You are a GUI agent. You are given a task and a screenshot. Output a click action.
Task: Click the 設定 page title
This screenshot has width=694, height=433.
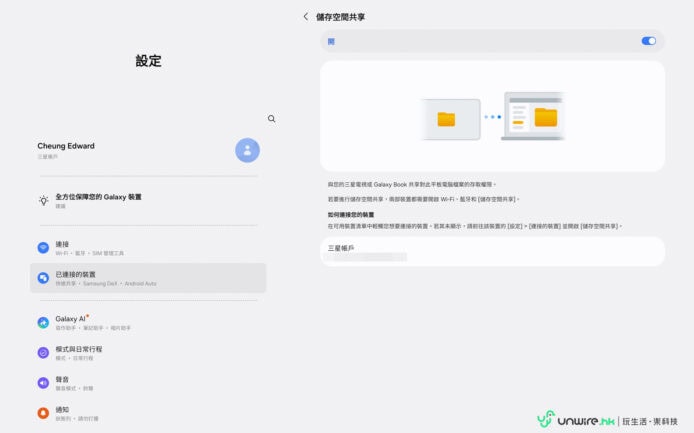(148, 61)
